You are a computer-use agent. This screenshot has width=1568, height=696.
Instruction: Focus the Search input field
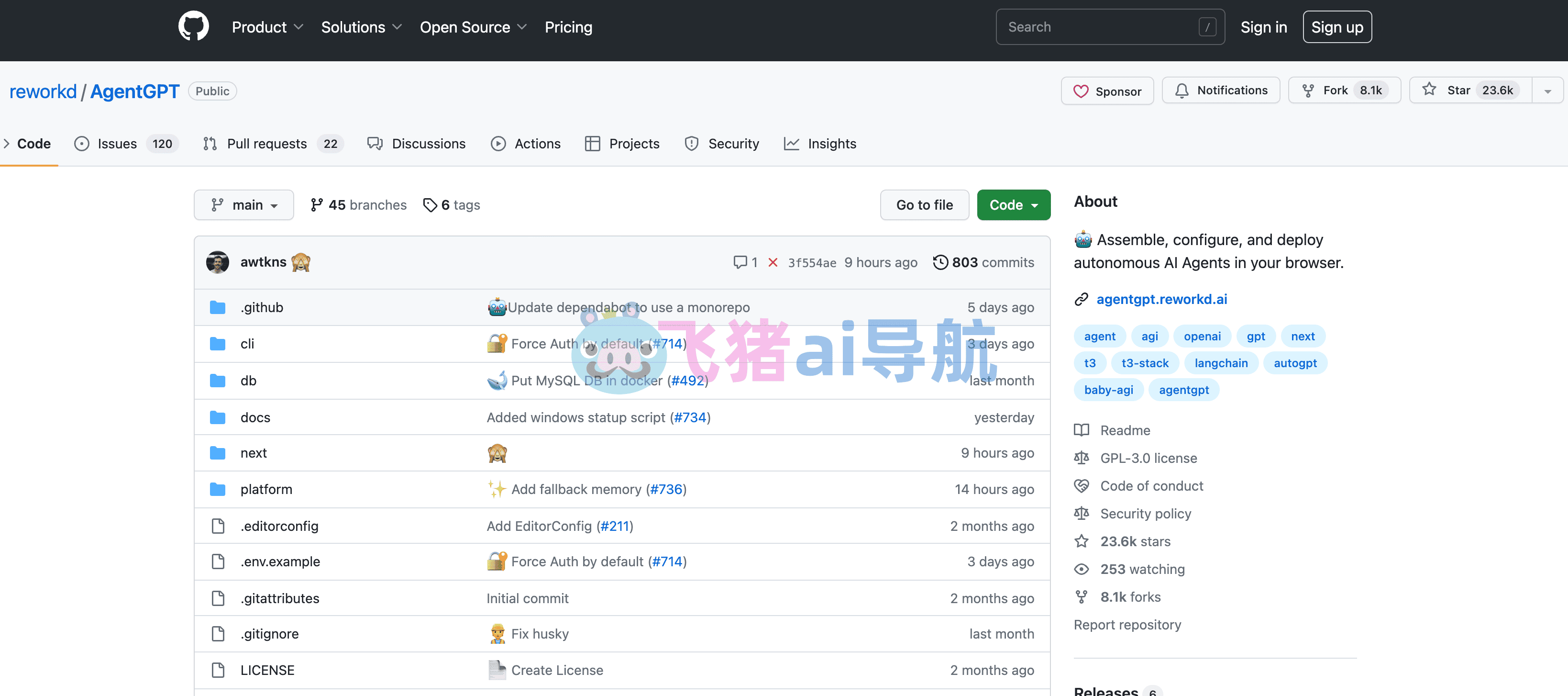[x=1110, y=27]
